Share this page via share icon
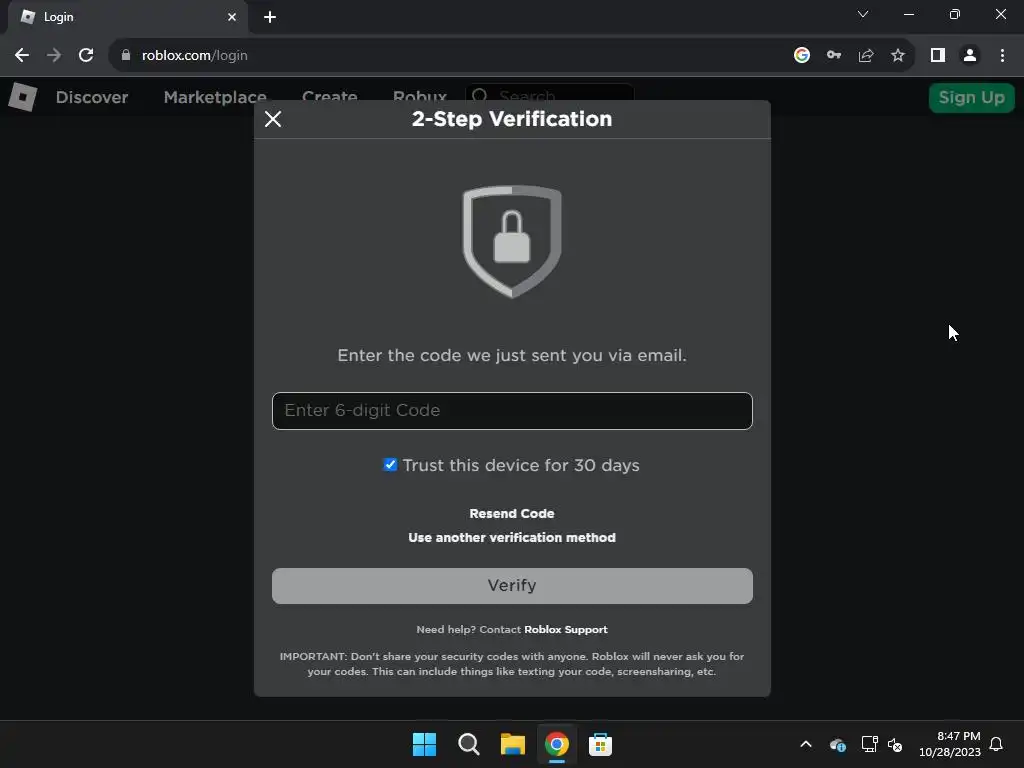Screen dimensions: 1024x768 pyautogui.click(x=866, y=56)
